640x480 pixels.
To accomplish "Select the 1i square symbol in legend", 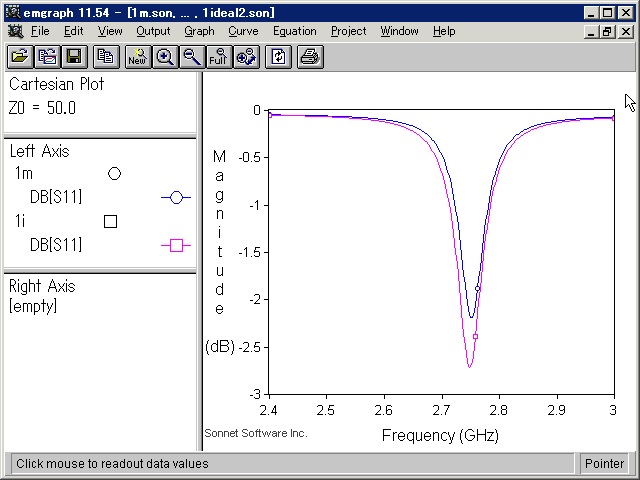I will click(x=111, y=222).
